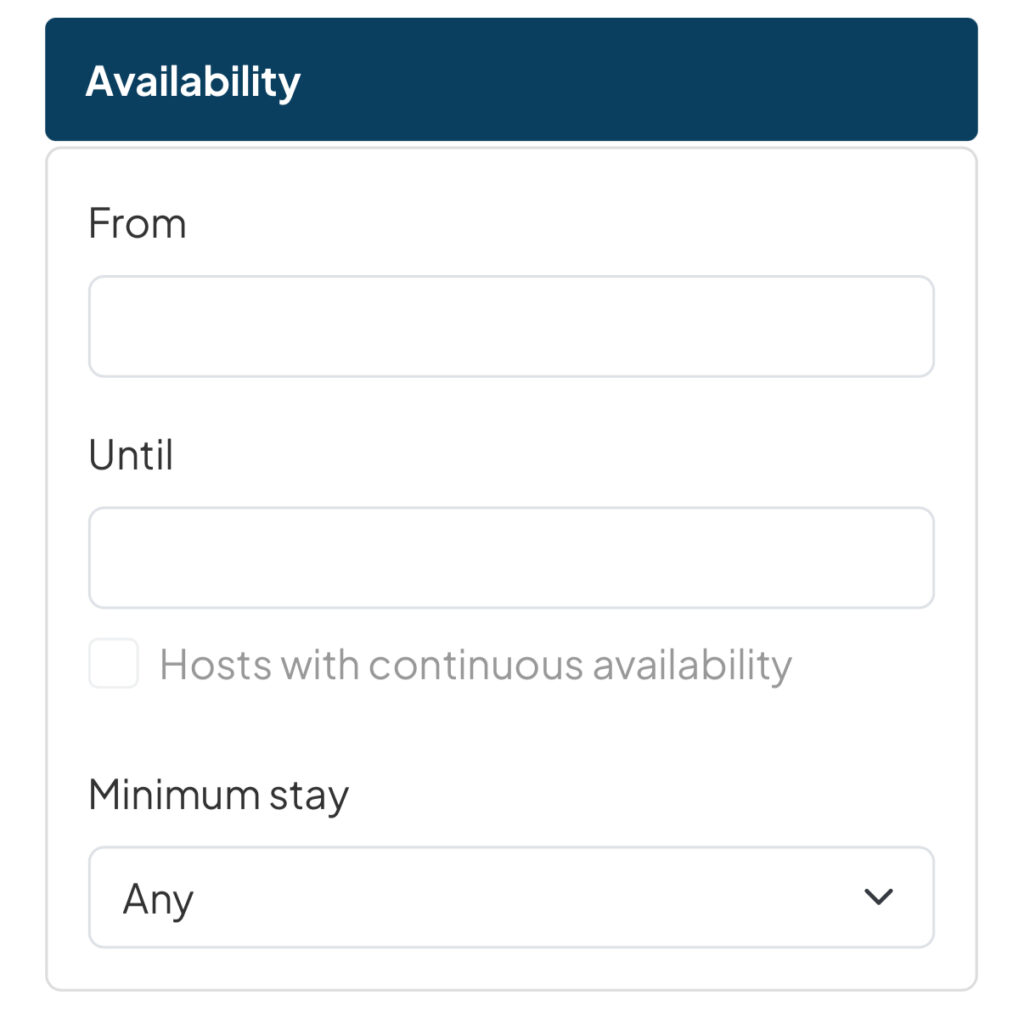Set the availability start date in From

(x=511, y=327)
